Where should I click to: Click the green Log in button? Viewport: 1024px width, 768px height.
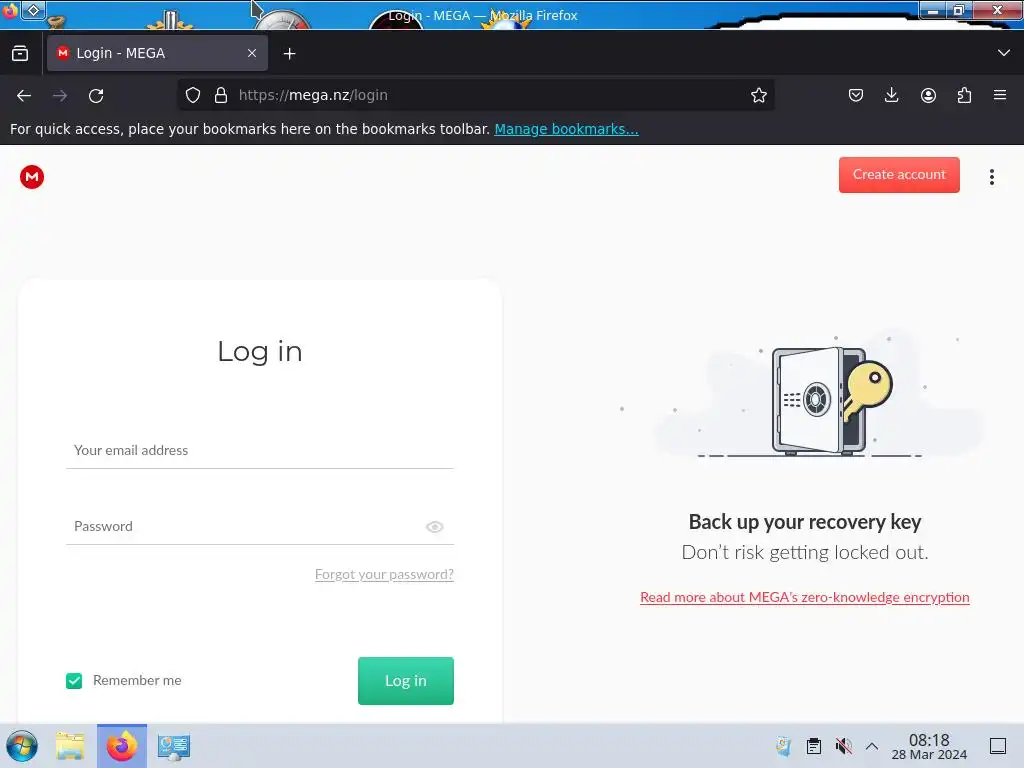click(406, 680)
